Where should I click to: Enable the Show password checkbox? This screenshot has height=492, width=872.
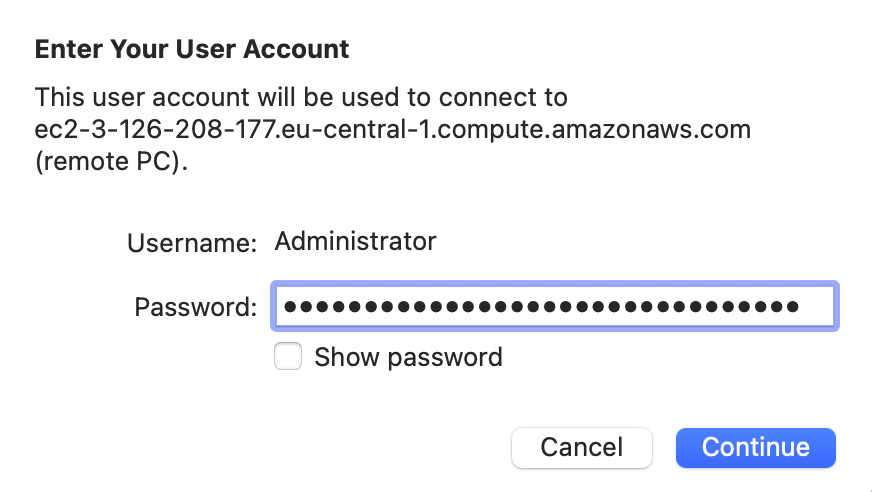click(288, 357)
